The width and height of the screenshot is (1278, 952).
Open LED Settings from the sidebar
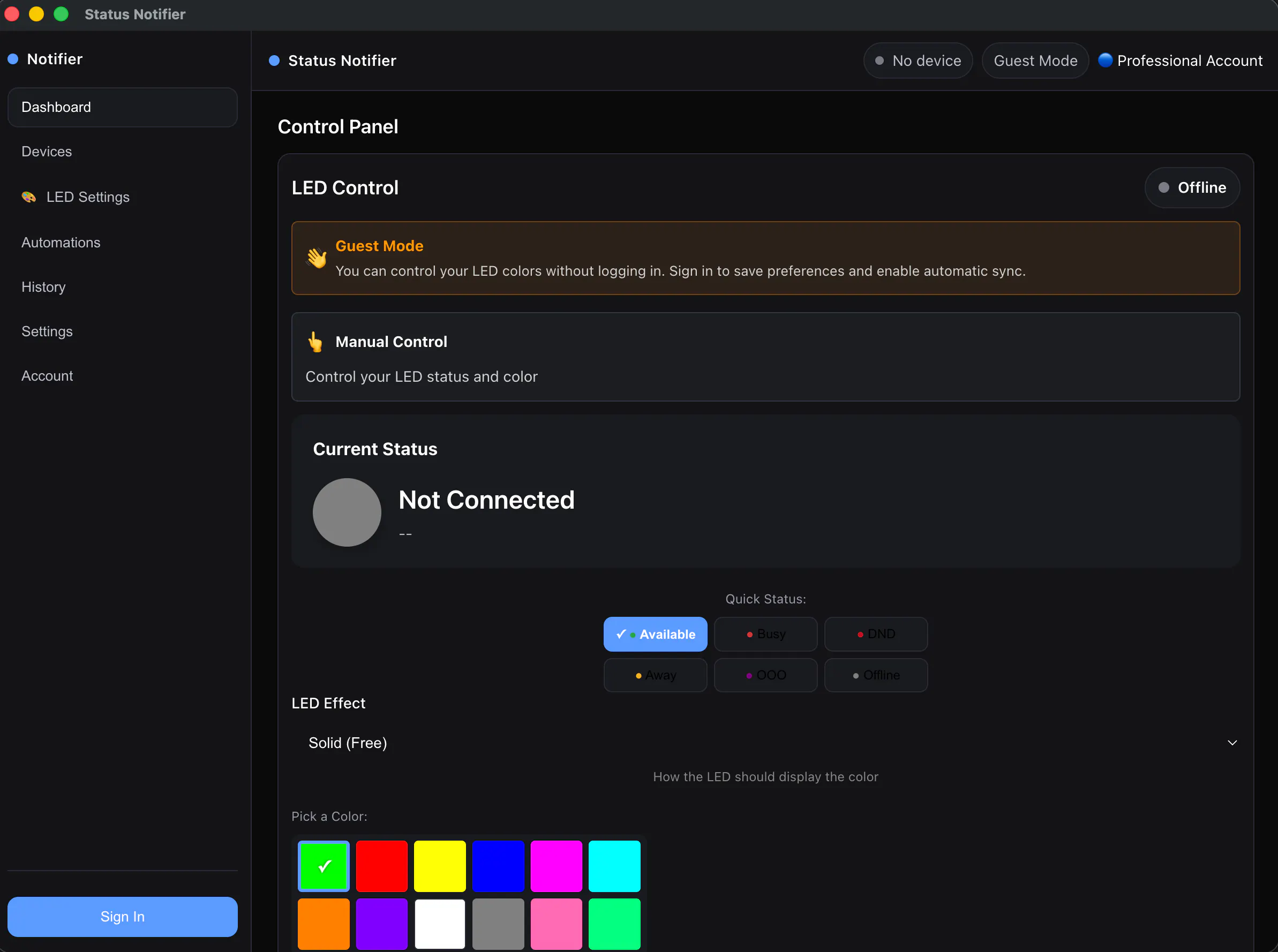[122, 197]
